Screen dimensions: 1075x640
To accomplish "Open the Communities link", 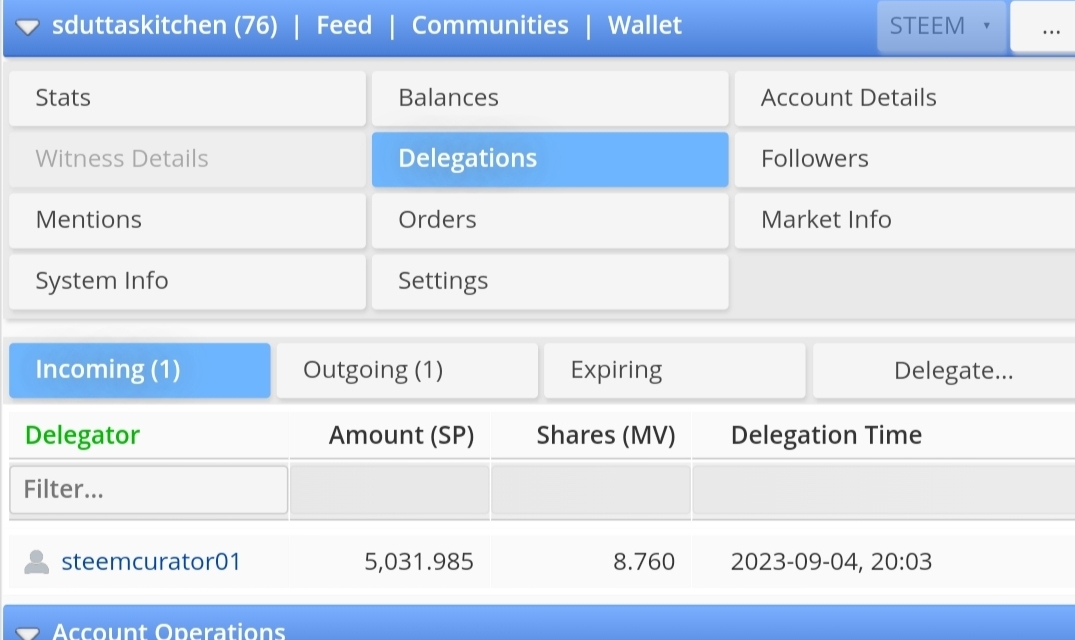I will point(490,25).
